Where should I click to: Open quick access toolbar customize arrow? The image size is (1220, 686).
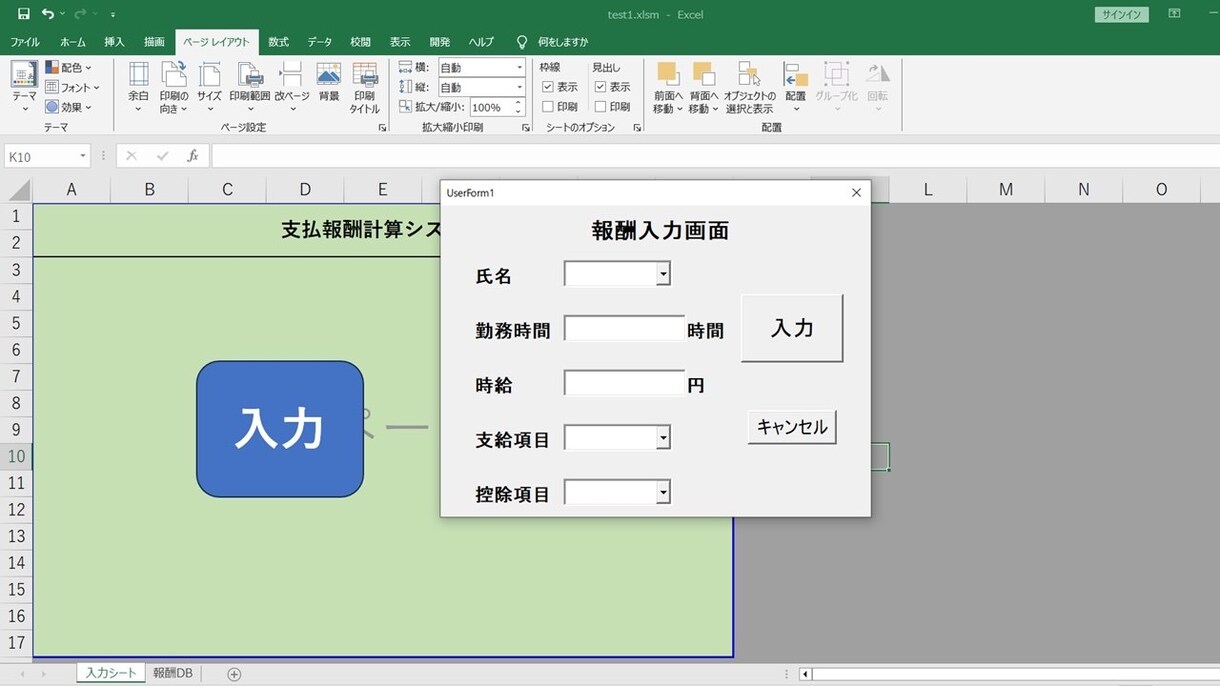[113, 15]
